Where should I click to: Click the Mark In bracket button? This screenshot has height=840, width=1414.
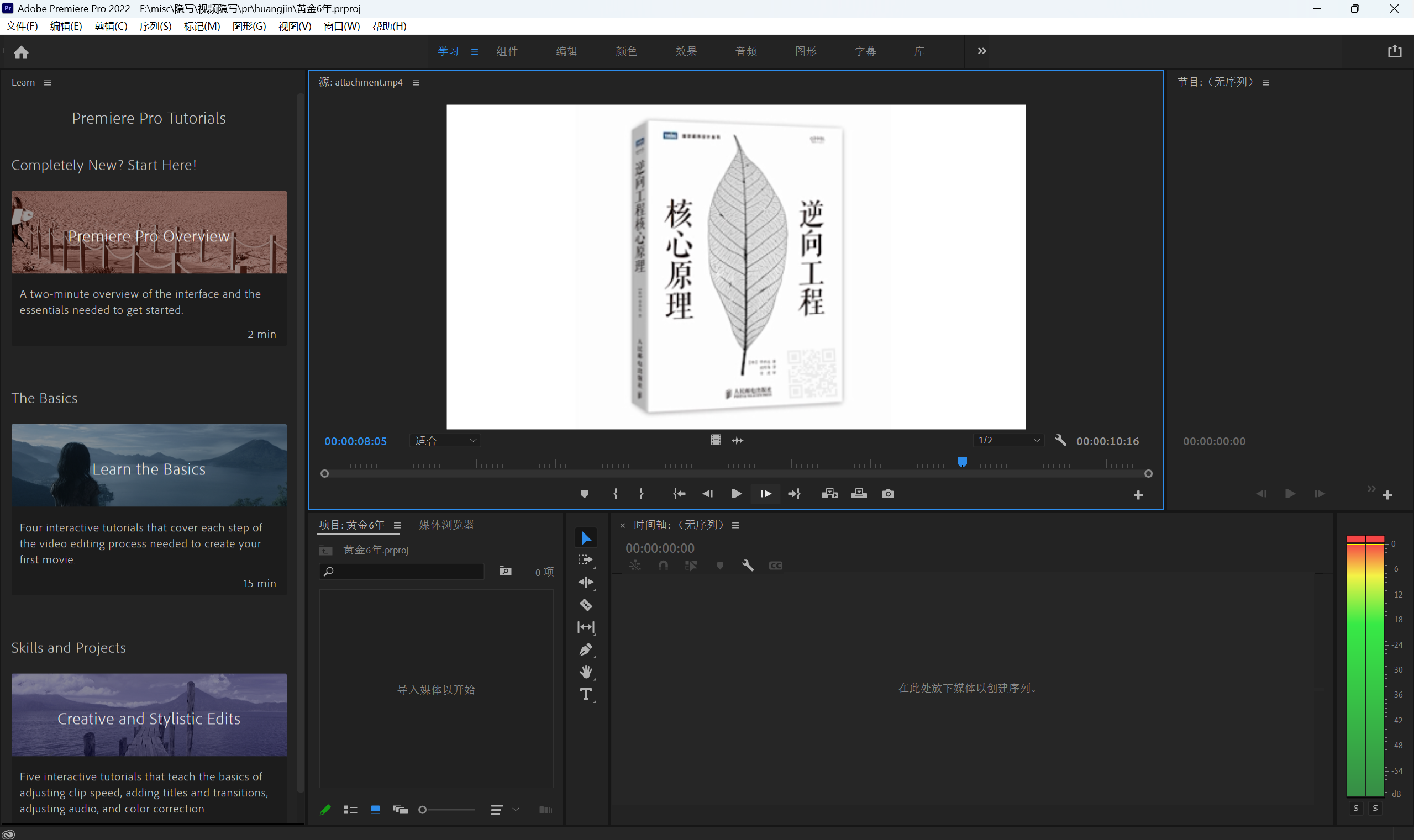tap(615, 494)
